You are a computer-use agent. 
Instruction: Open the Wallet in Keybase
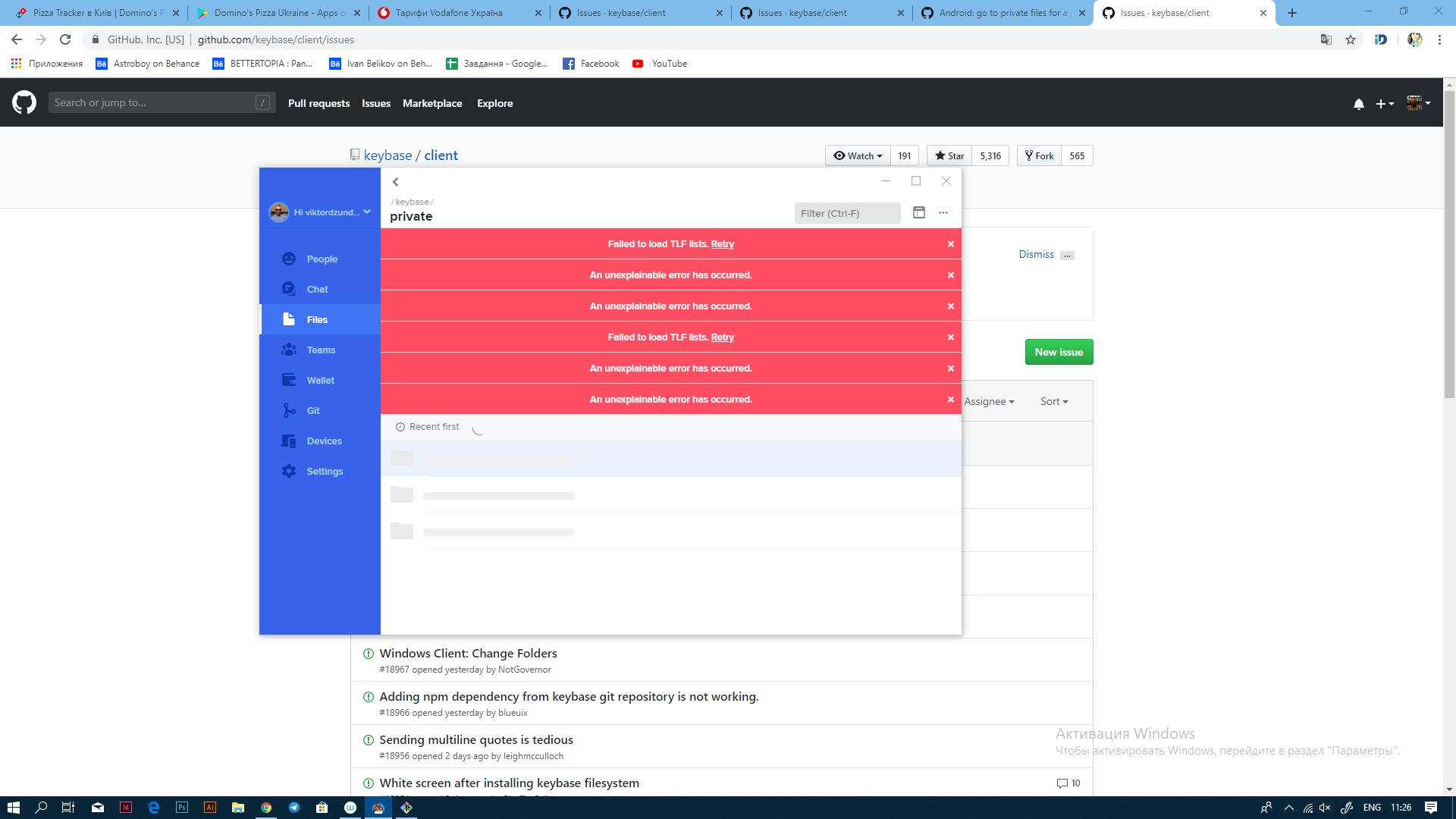[x=319, y=380]
